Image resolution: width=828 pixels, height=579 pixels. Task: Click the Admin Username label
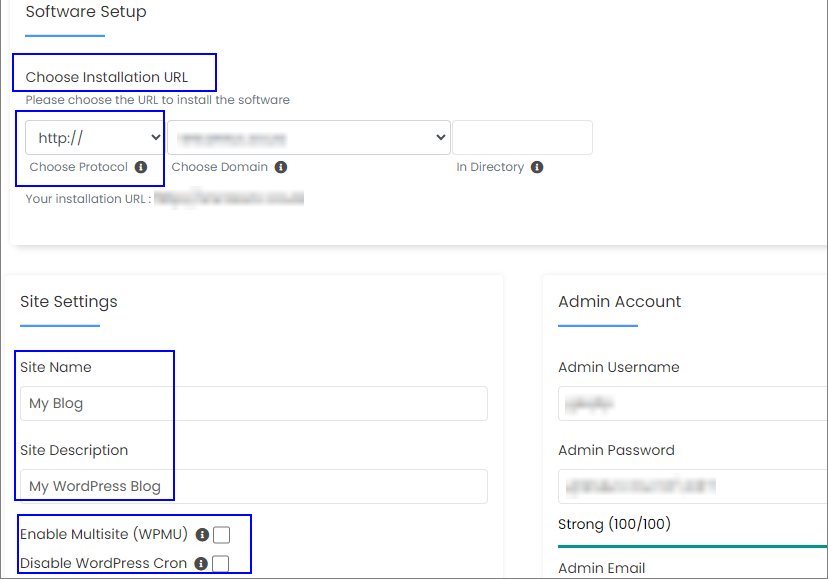(x=619, y=367)
